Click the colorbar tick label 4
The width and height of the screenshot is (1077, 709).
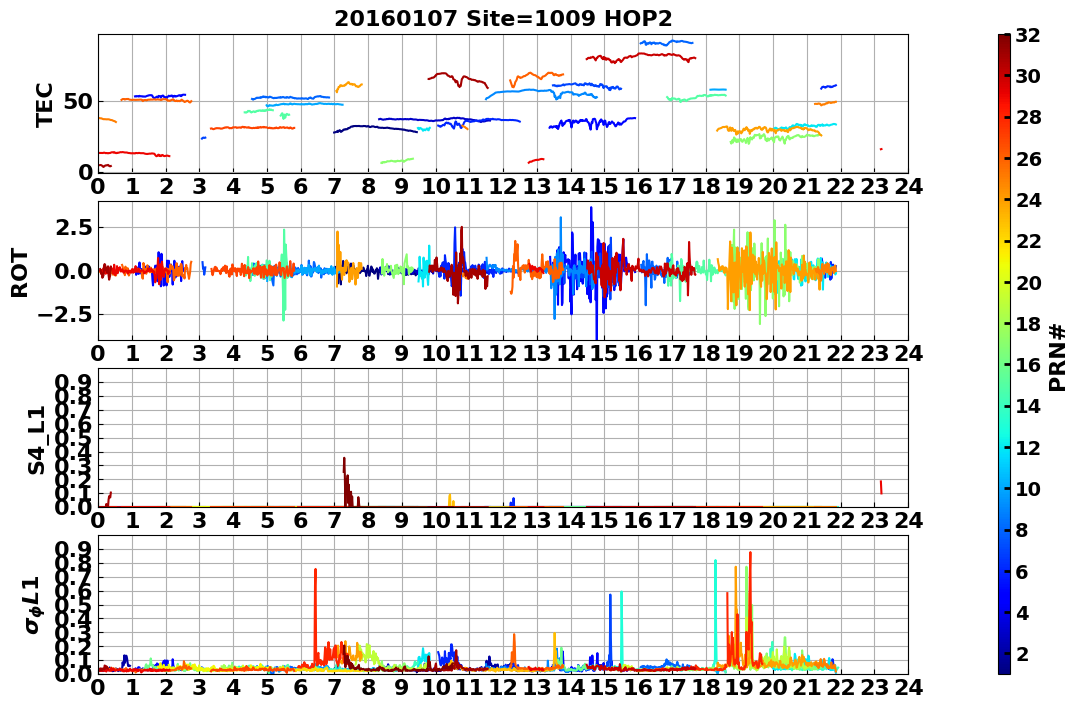pyautogui.click(x=1022, y=612)
